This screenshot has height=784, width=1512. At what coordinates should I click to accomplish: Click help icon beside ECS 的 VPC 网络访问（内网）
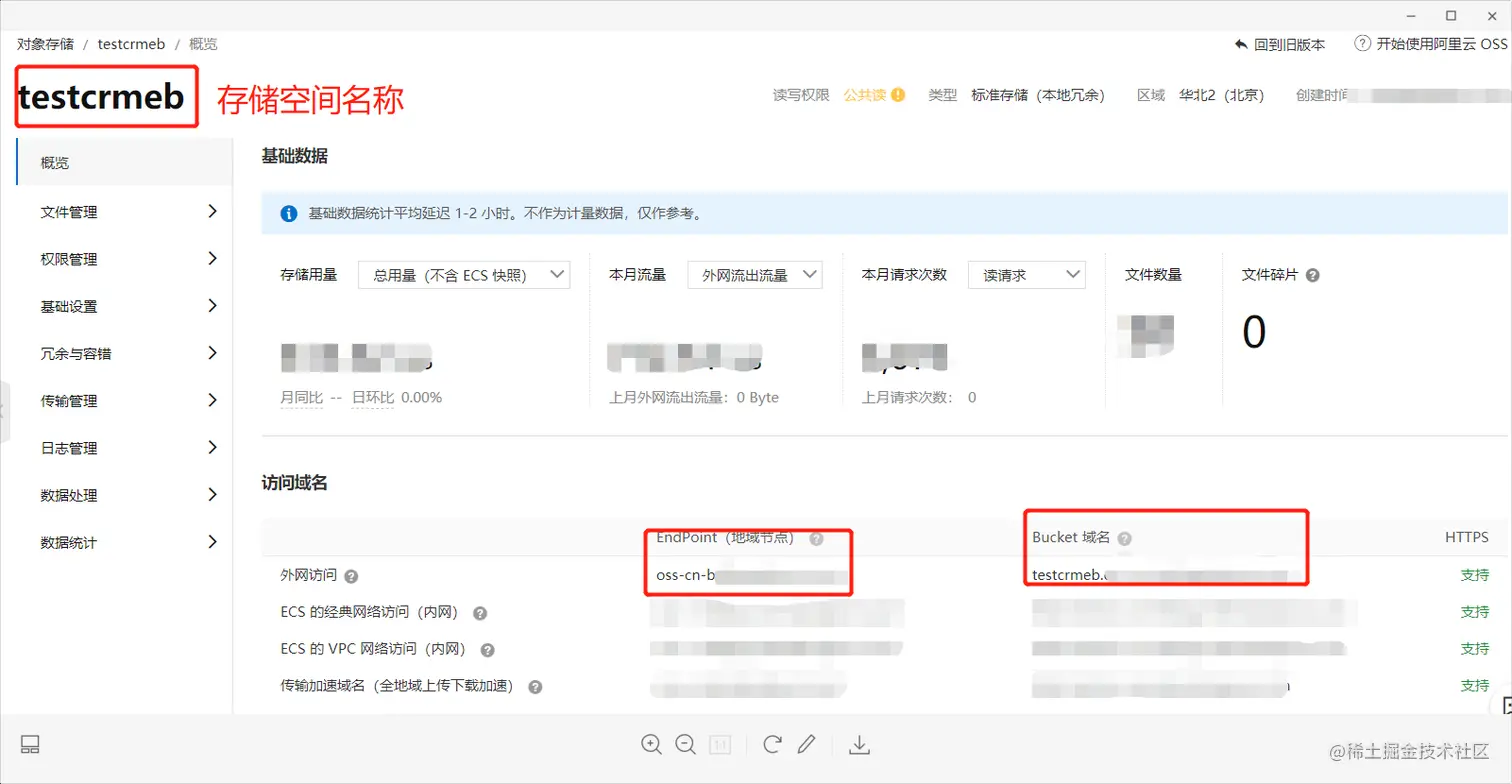[487, 650]
